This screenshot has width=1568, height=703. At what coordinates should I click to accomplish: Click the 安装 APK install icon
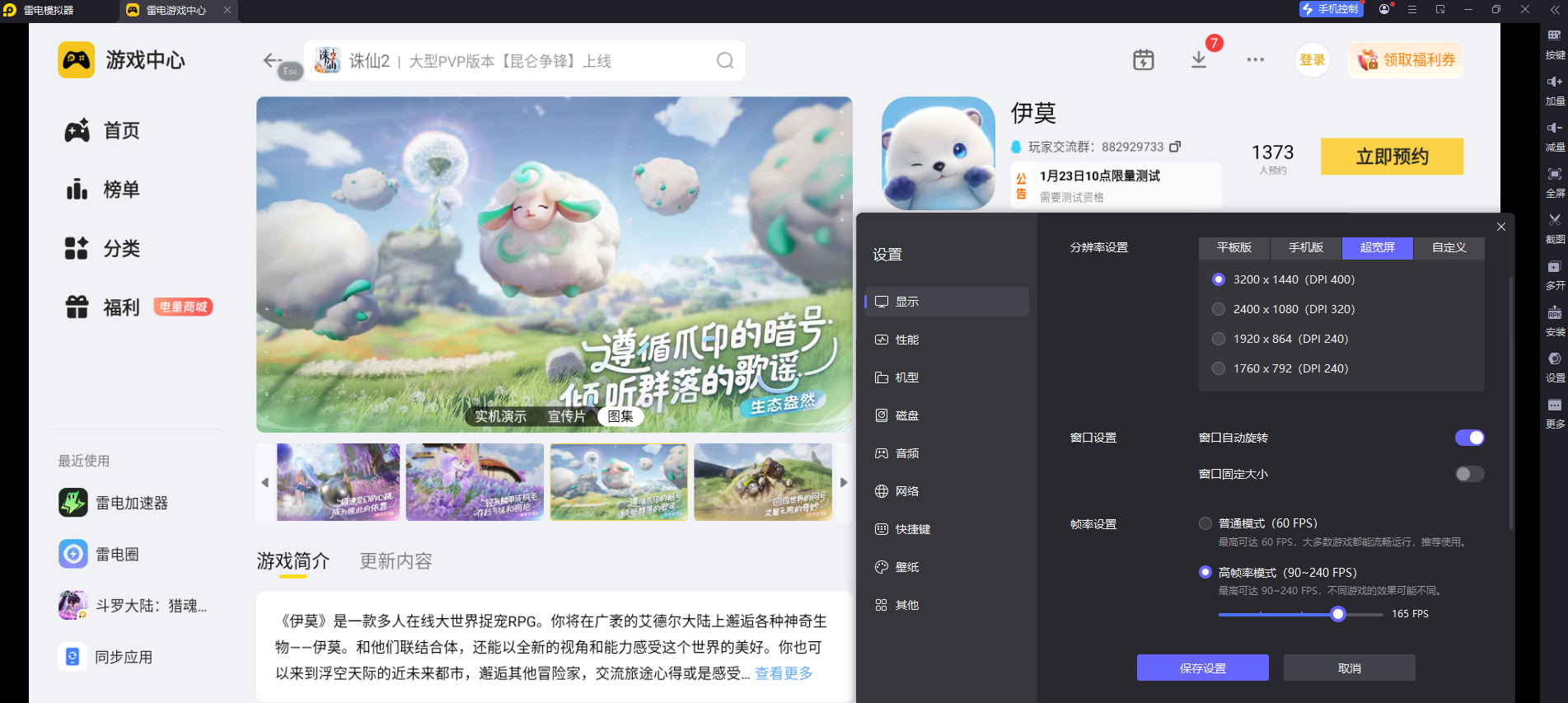click(x=1554, y=313)
